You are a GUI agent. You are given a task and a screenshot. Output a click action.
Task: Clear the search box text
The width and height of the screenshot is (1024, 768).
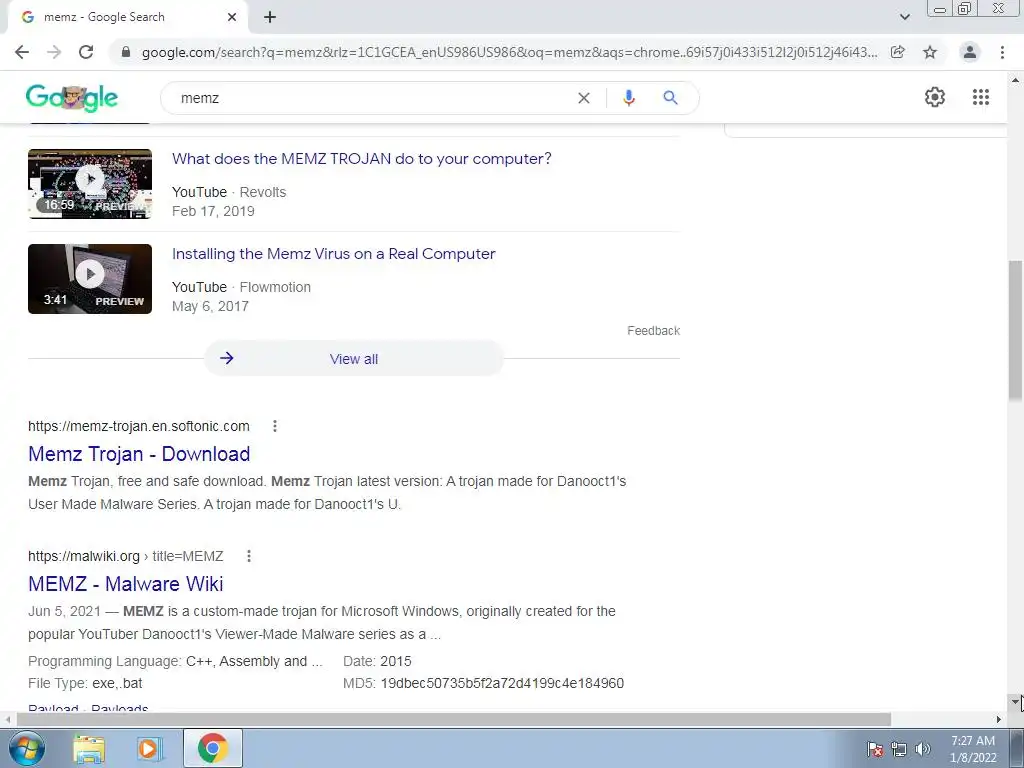(x=584, y=98)
